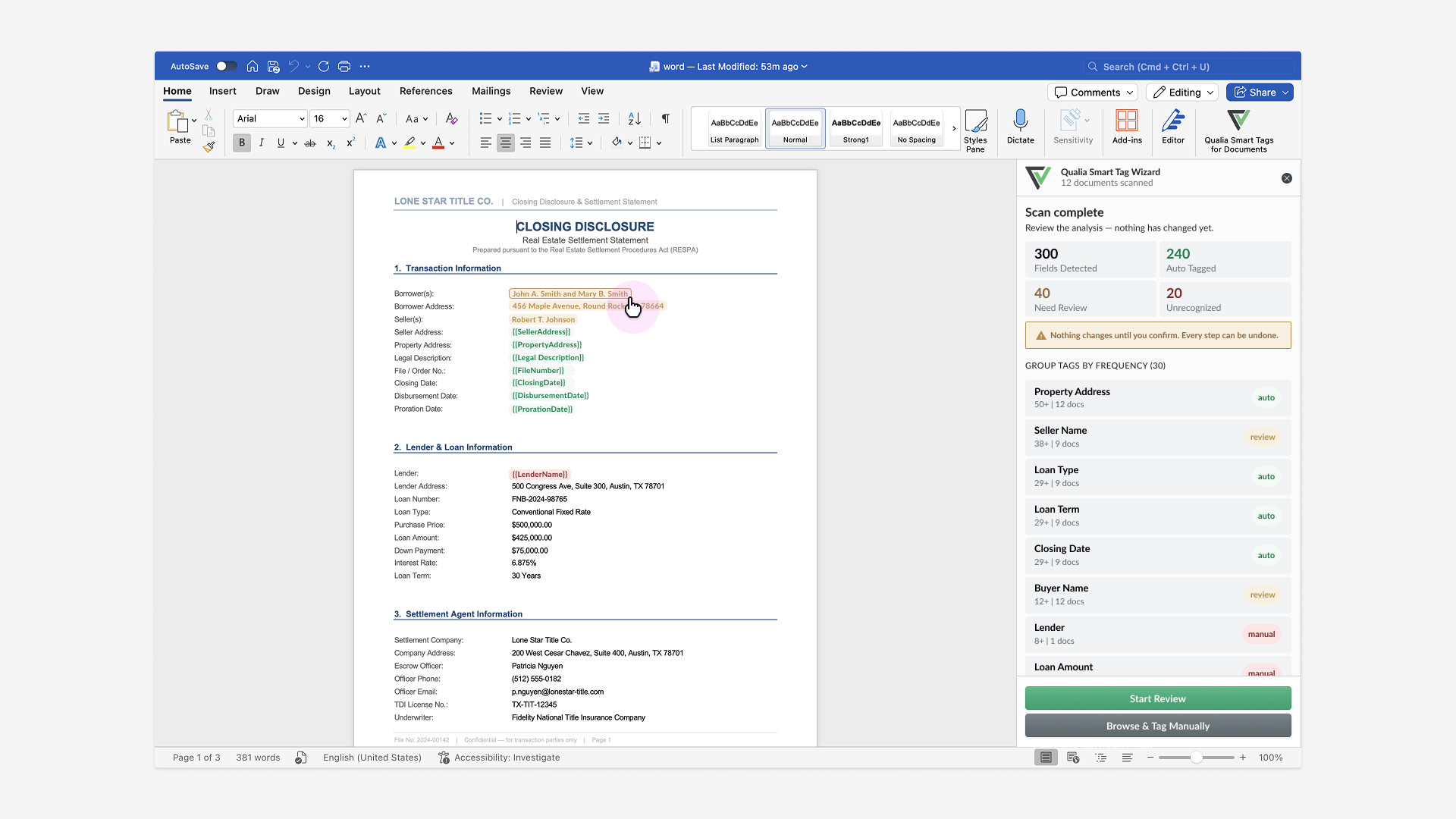Click Browse & Tag Manually button
The height and width of the screenshot is (819, 1456).
coord(1158,726)
